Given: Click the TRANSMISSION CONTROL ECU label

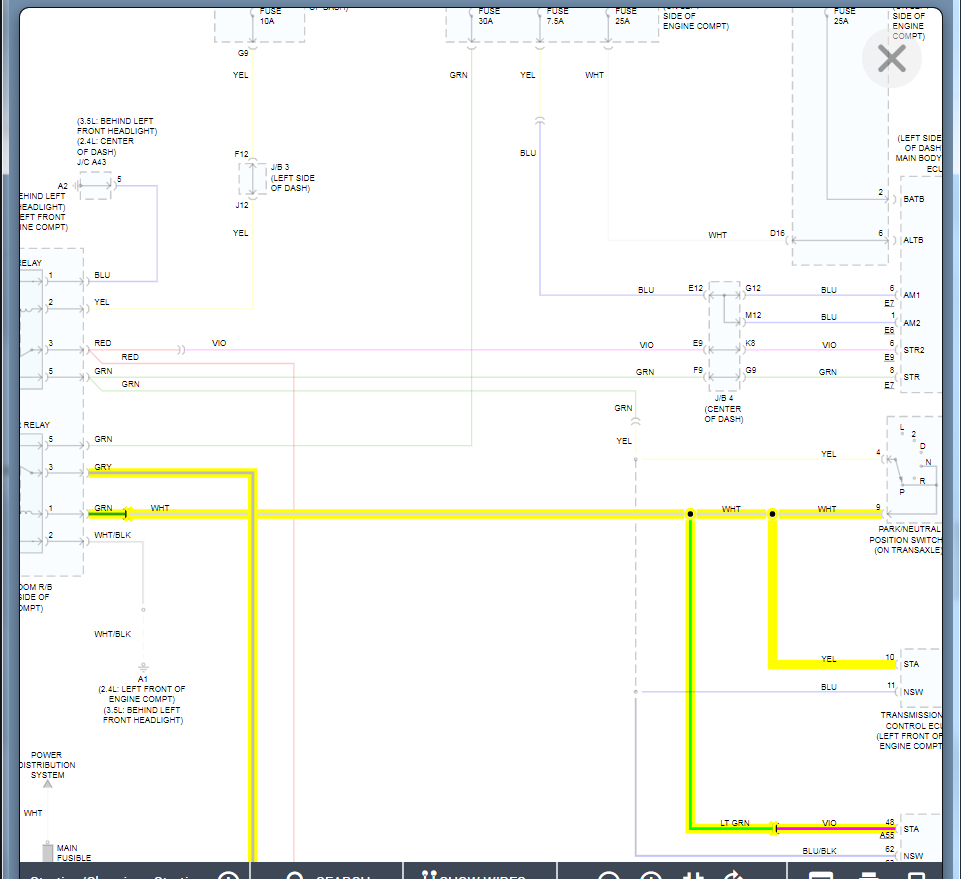Looking at the screenshot, I should pos(911,730).
